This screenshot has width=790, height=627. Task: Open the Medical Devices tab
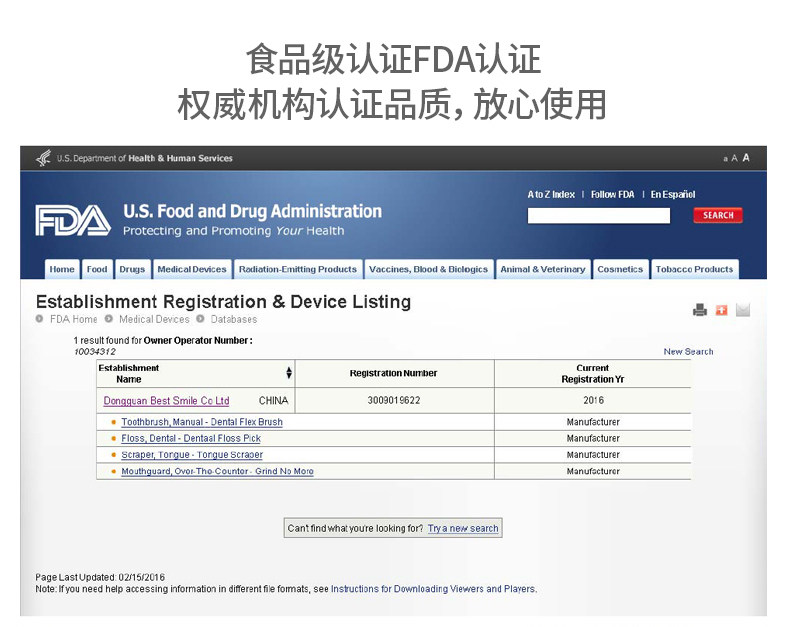(192, 269)
